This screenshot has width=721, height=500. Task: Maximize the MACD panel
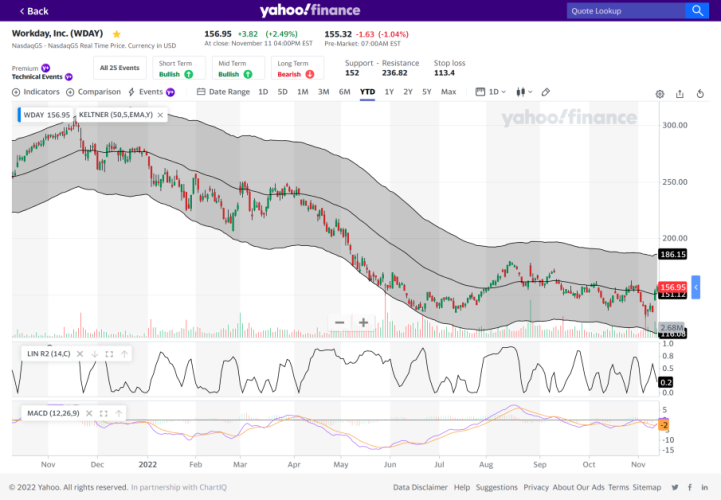tap(103, 414)
